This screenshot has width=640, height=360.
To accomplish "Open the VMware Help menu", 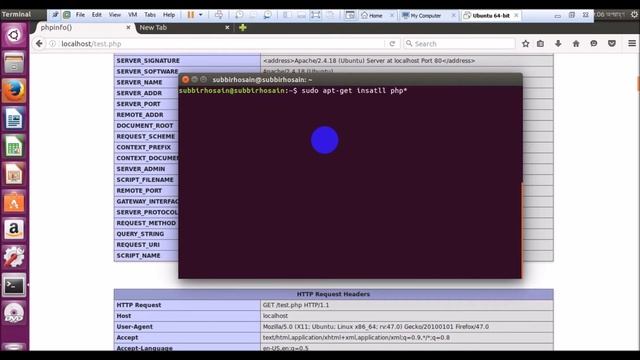I will coord(169,15).
